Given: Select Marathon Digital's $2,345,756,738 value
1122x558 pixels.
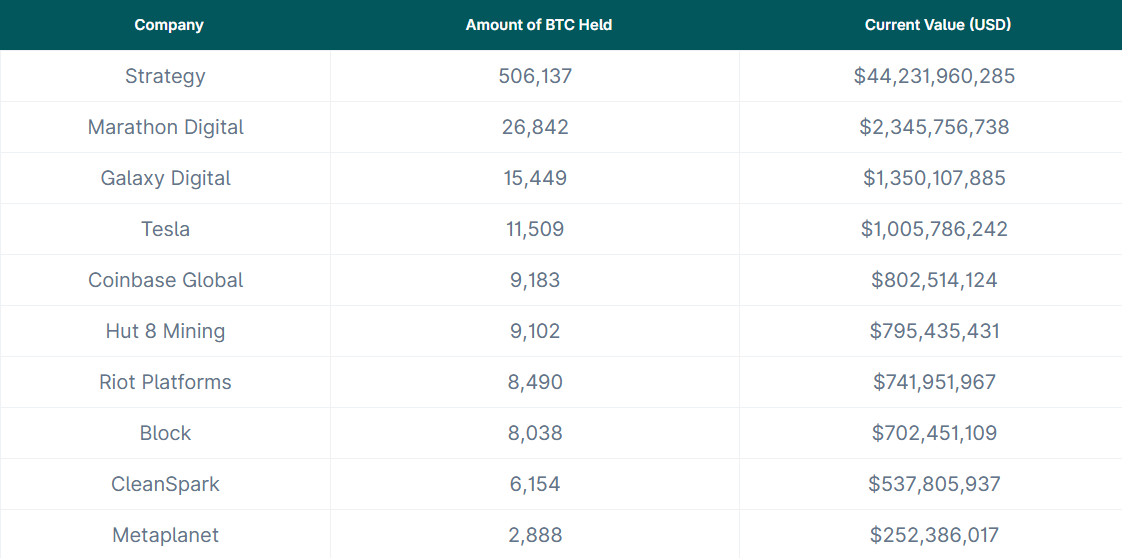Looking at the screenshot, I should pos(934,127).
